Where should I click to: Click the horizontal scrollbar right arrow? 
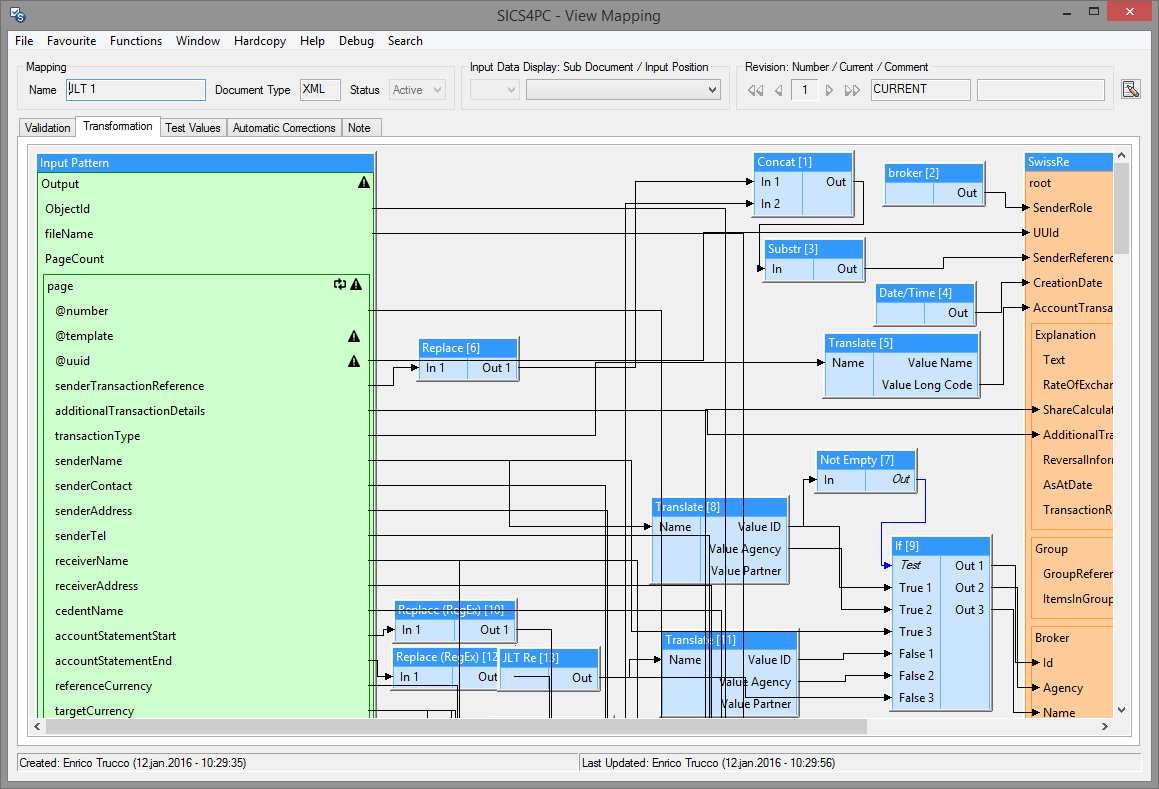pyautogui.click(x=1105, y=726)
